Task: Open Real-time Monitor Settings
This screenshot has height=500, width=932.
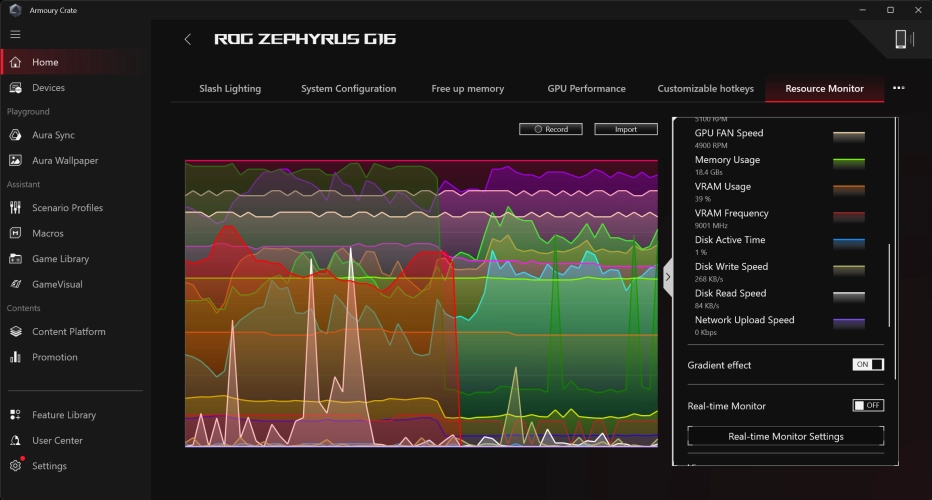Action: pos(785,436)
